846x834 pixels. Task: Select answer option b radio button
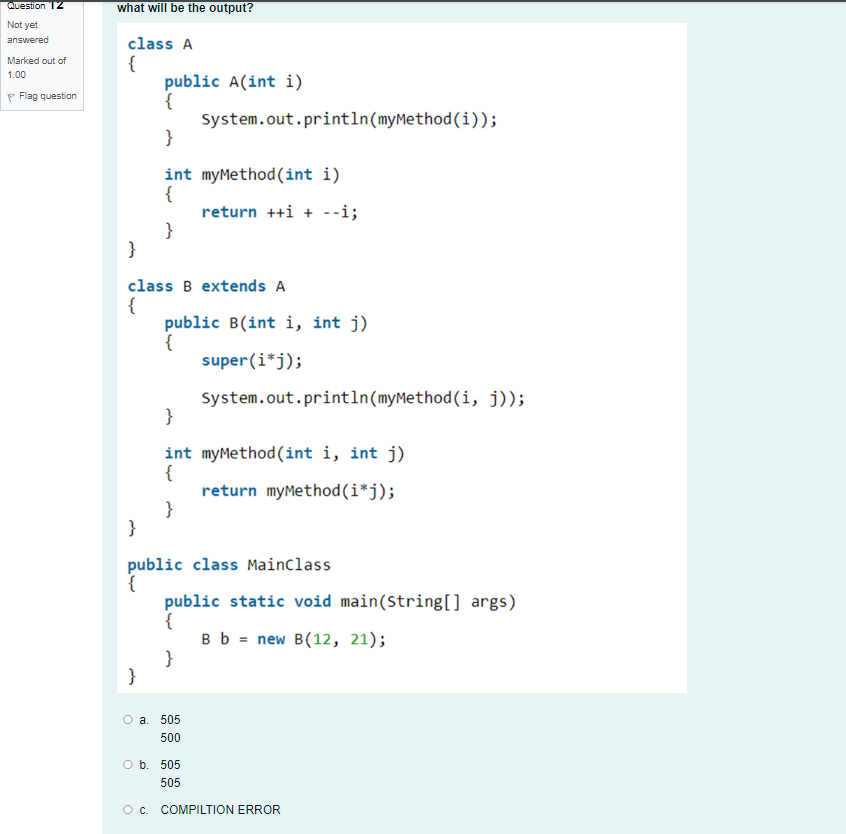[x=128, y=764]
